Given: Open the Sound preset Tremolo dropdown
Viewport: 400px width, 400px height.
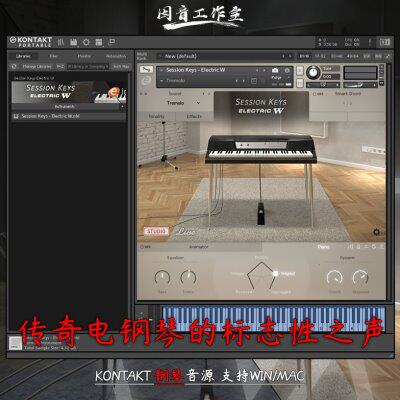Looking at the screenshot, I should (x=183, y=103).
